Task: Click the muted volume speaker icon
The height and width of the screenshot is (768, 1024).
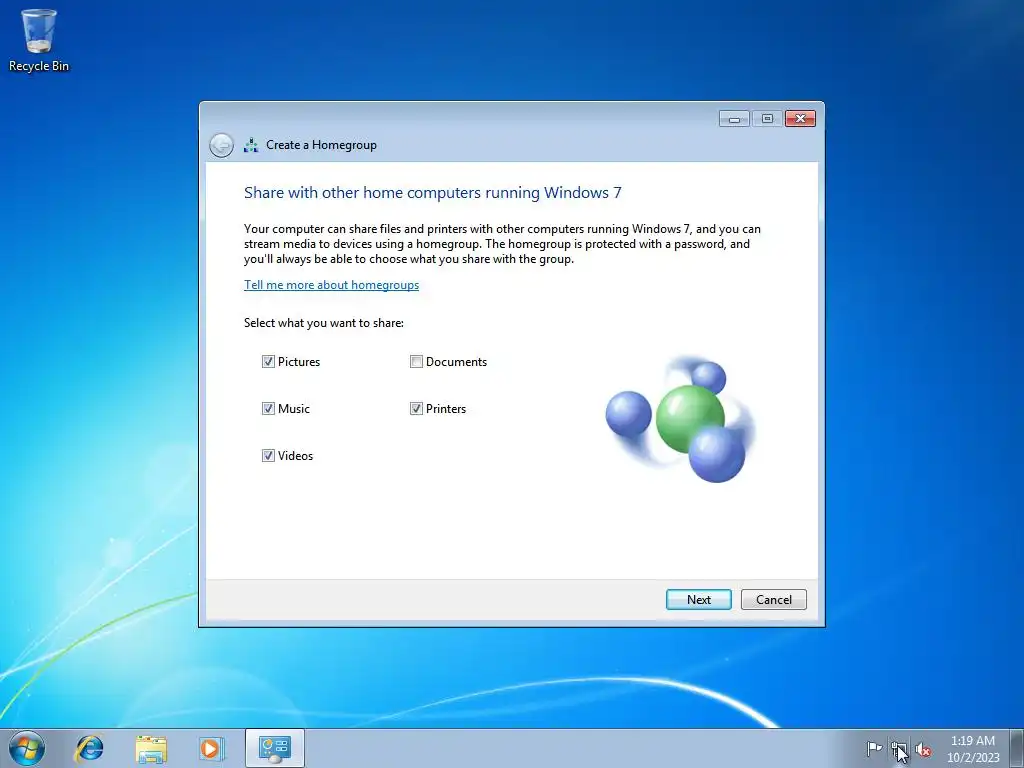Action: coord(923,748)
